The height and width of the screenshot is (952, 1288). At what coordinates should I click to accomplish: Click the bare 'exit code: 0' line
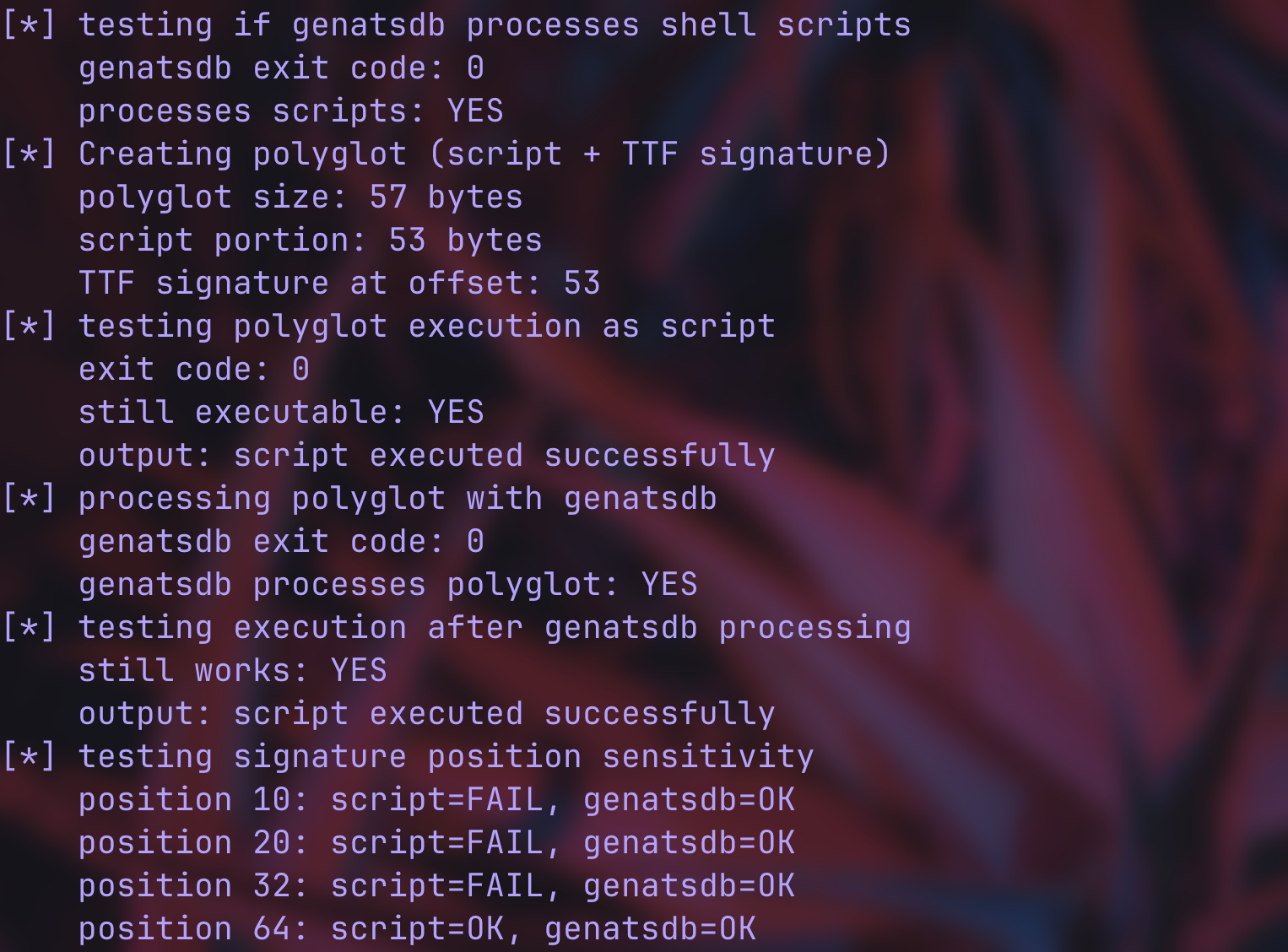click(194, 370)
